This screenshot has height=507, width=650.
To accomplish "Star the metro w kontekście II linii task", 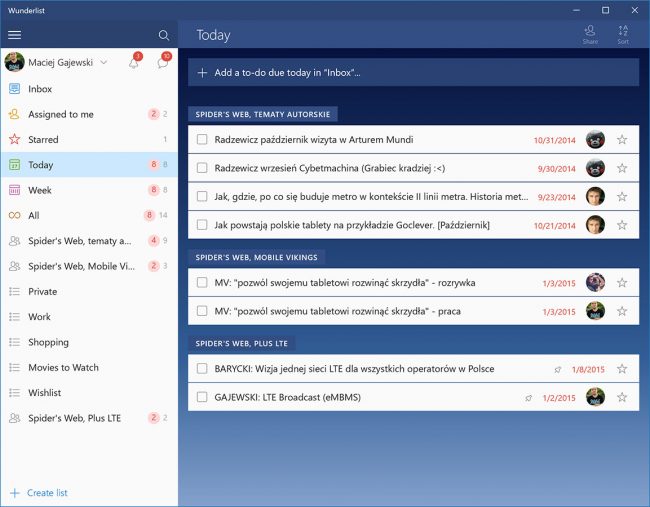I will click(622, 196).
